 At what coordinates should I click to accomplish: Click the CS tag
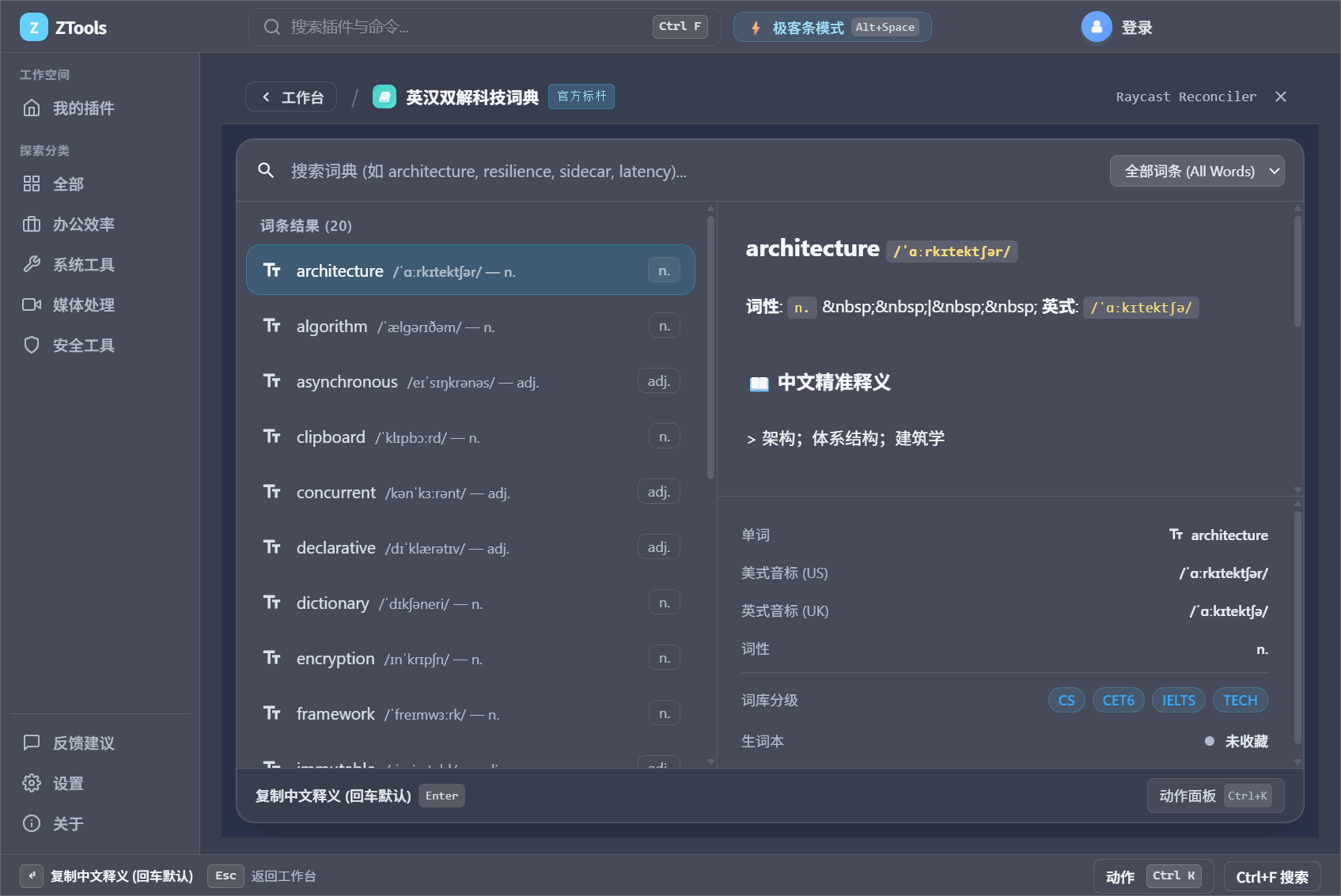[1066, 700]
